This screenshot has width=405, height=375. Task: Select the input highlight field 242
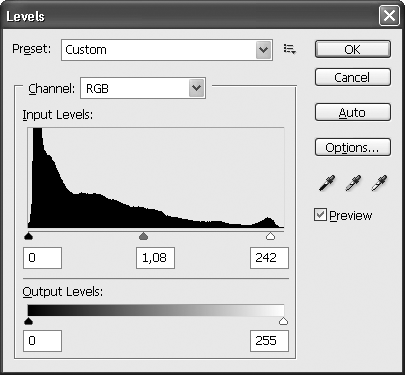[x=269, y=258]
